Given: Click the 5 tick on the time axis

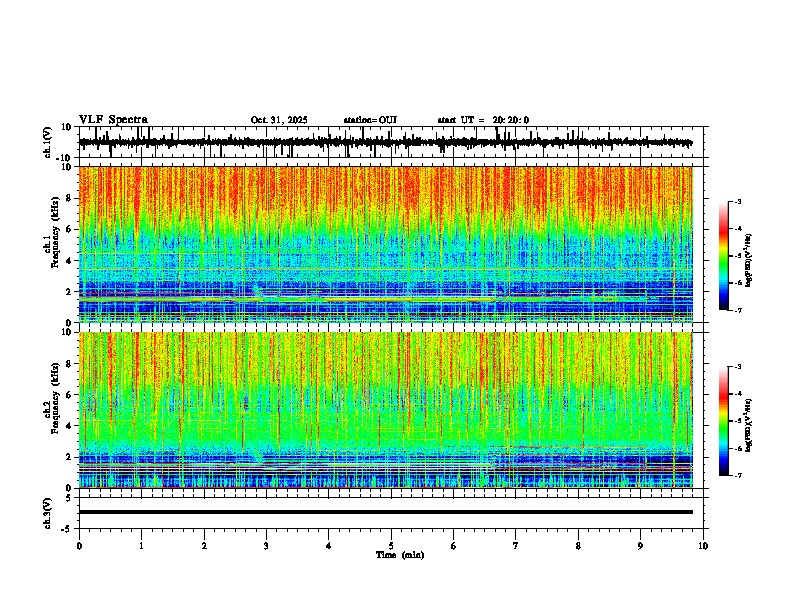Looking at the screenshot, I should [x=391, y=546].
